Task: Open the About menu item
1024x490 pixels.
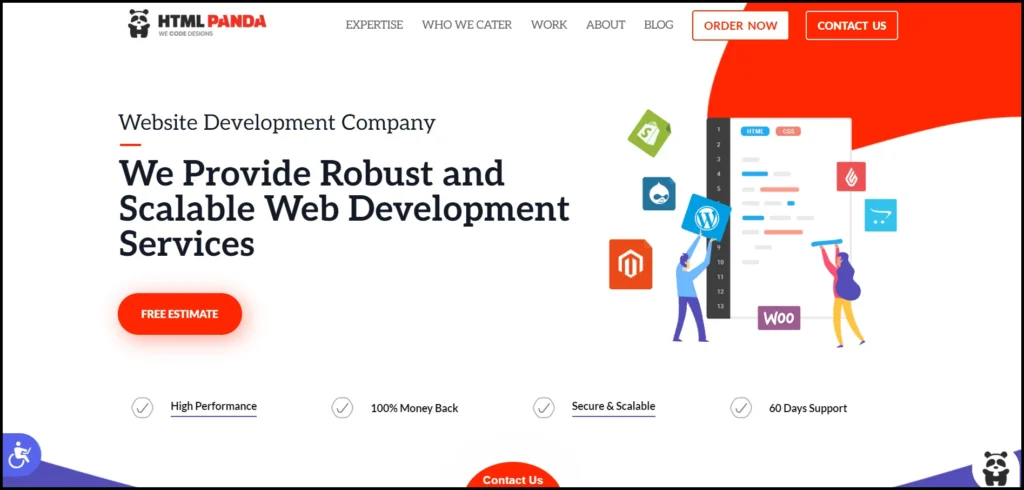Action: [605, 25]
